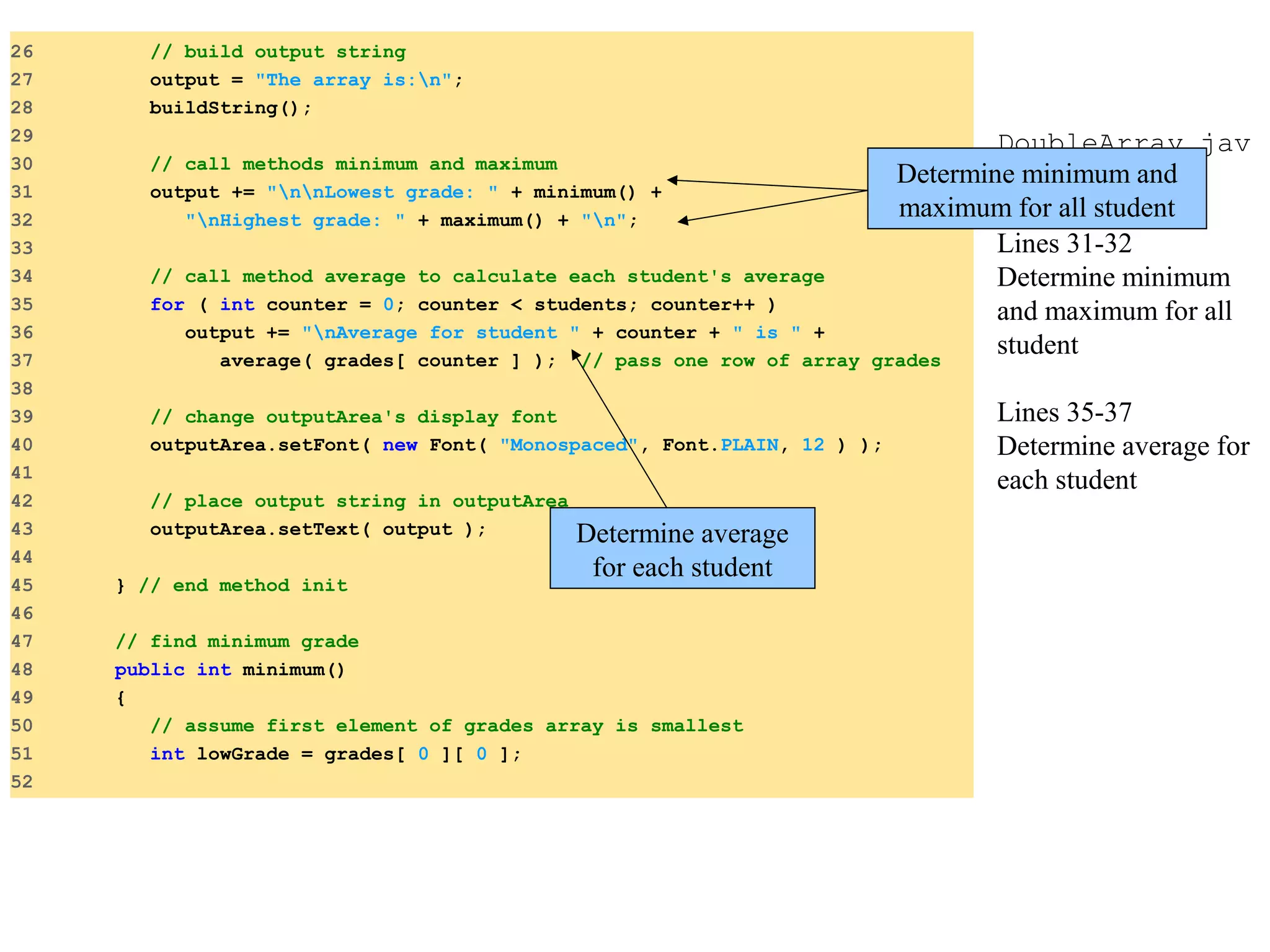Click the comment '// find minimum grade'
Screen dimensions: 1270x952
(x=238, y=641)
